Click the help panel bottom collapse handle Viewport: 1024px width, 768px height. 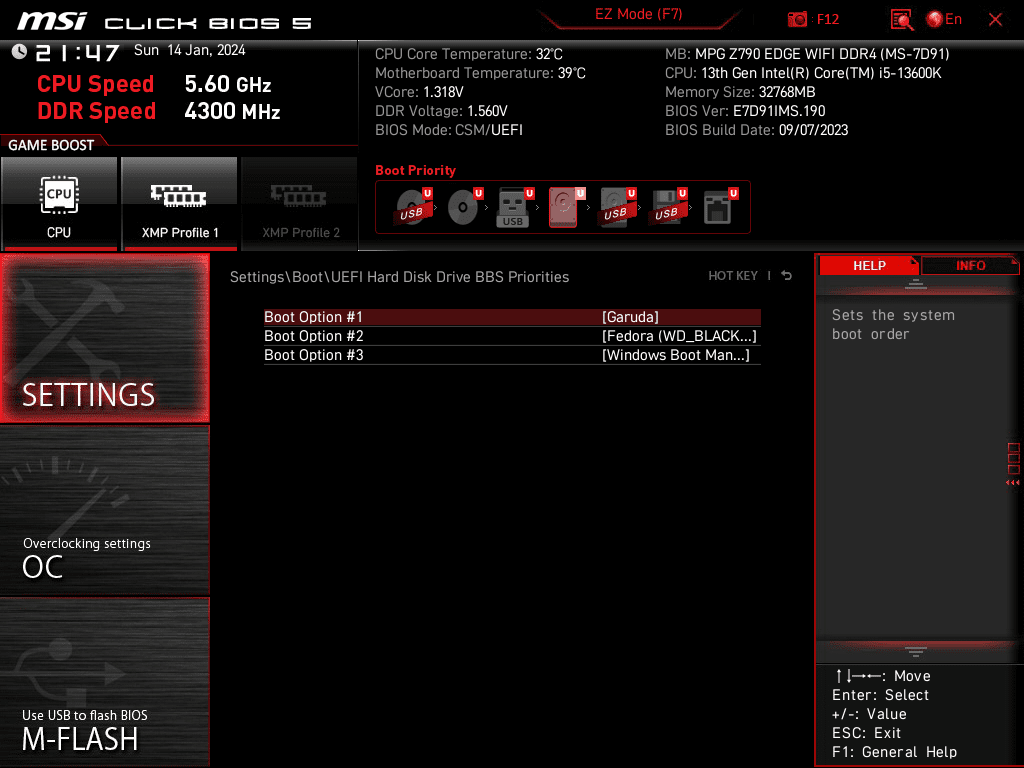coord(916,651)
